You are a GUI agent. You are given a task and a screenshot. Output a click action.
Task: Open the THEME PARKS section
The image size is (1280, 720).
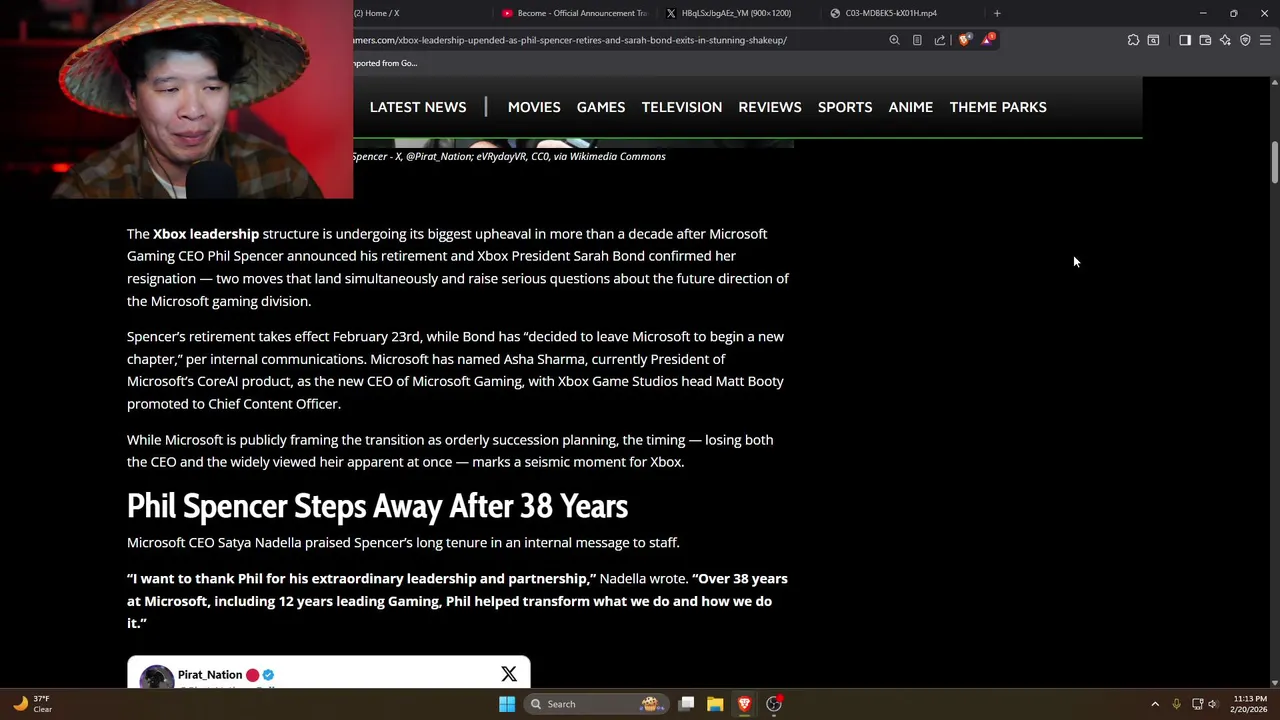point(998,107)
